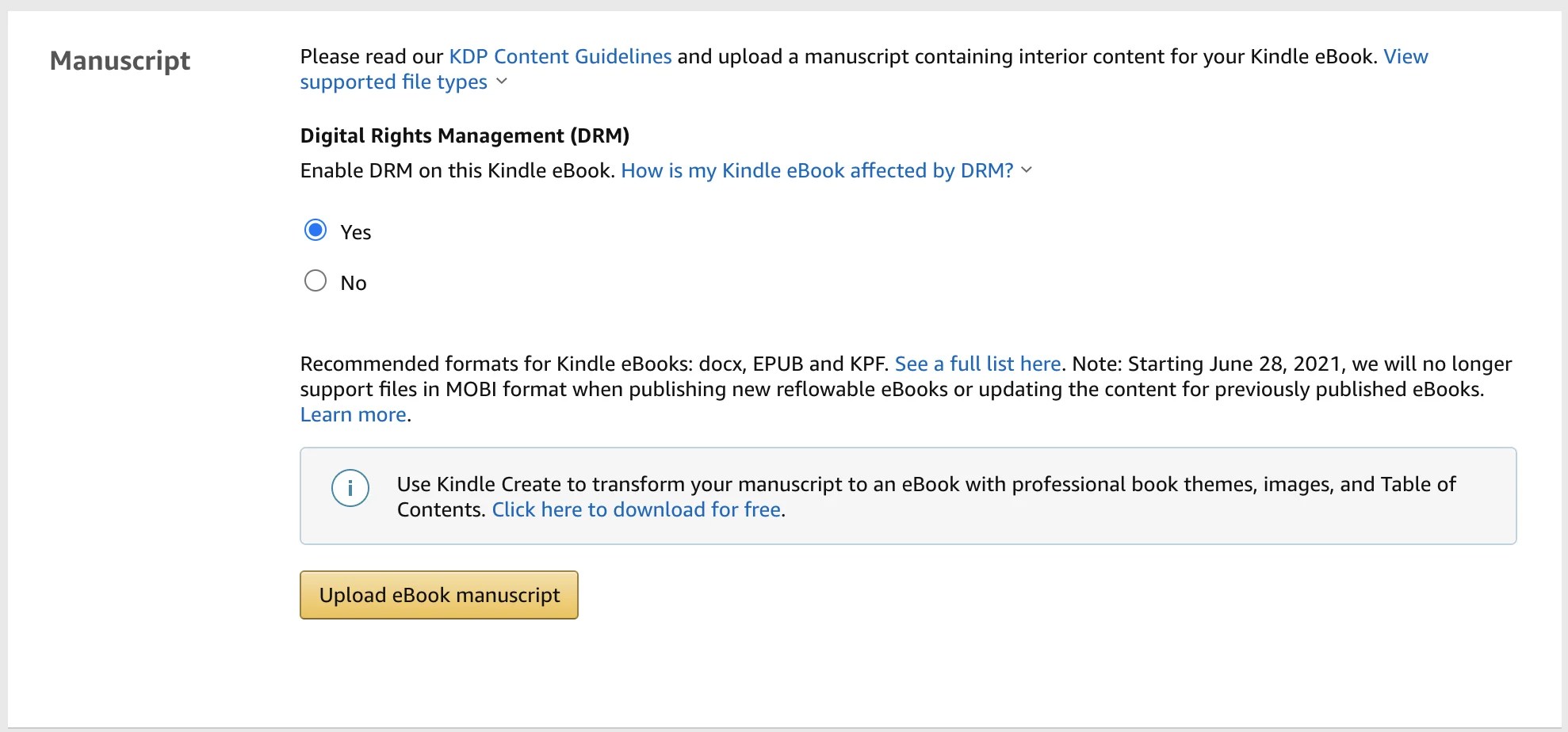This screenshot has height=732, width=1568.
Task: Select the circled i information symbol
Action: point(351,489)
